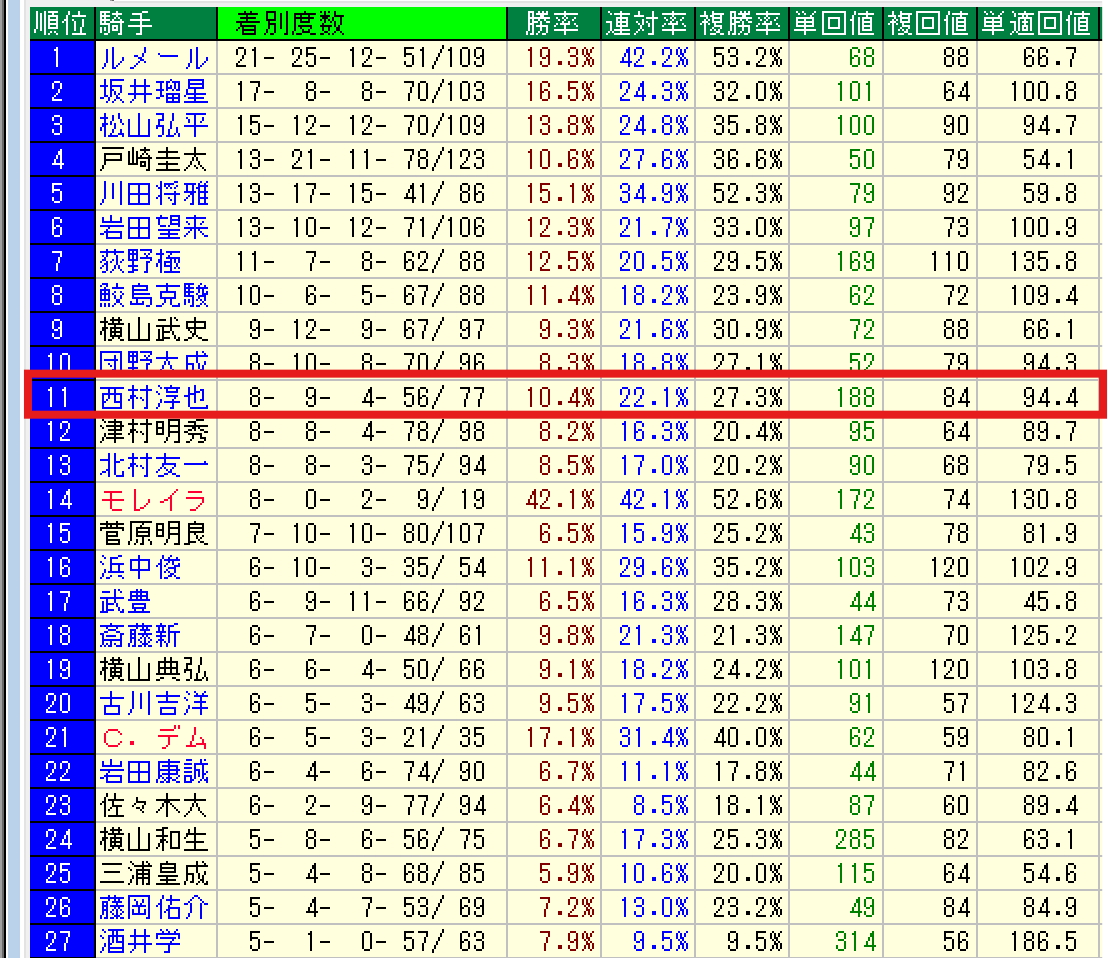
Task: Open jockey C.デム entry
Action: click(x=154, y=738)
